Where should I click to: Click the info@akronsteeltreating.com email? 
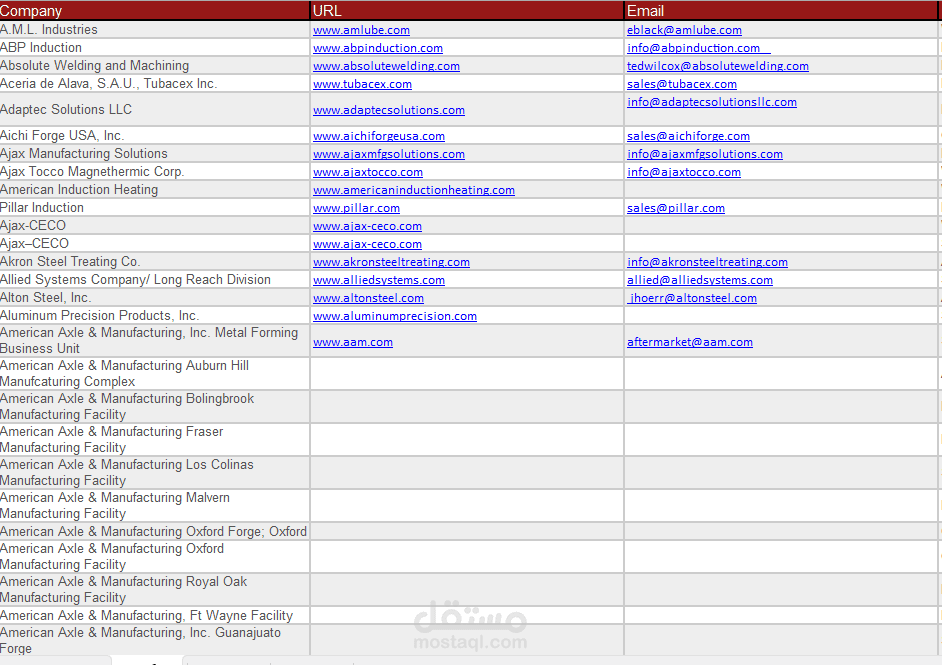[x=707, y=263]
